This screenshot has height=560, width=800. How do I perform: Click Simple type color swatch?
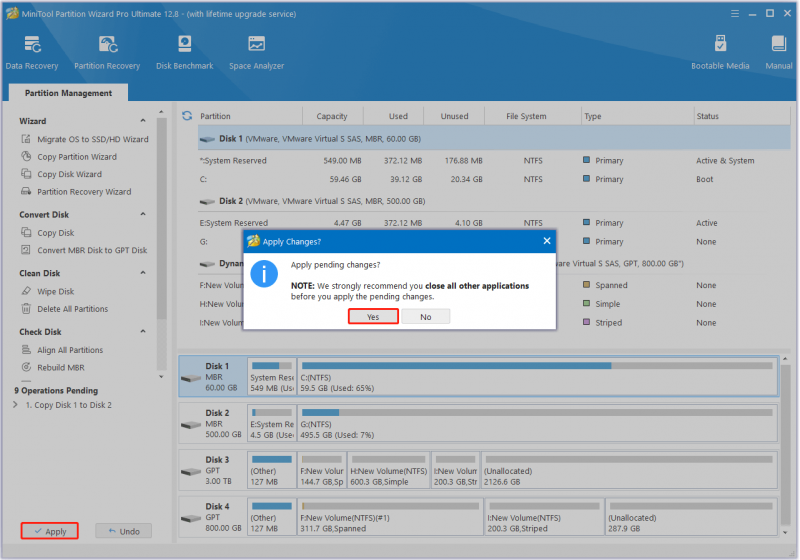[x=586, y=303]
